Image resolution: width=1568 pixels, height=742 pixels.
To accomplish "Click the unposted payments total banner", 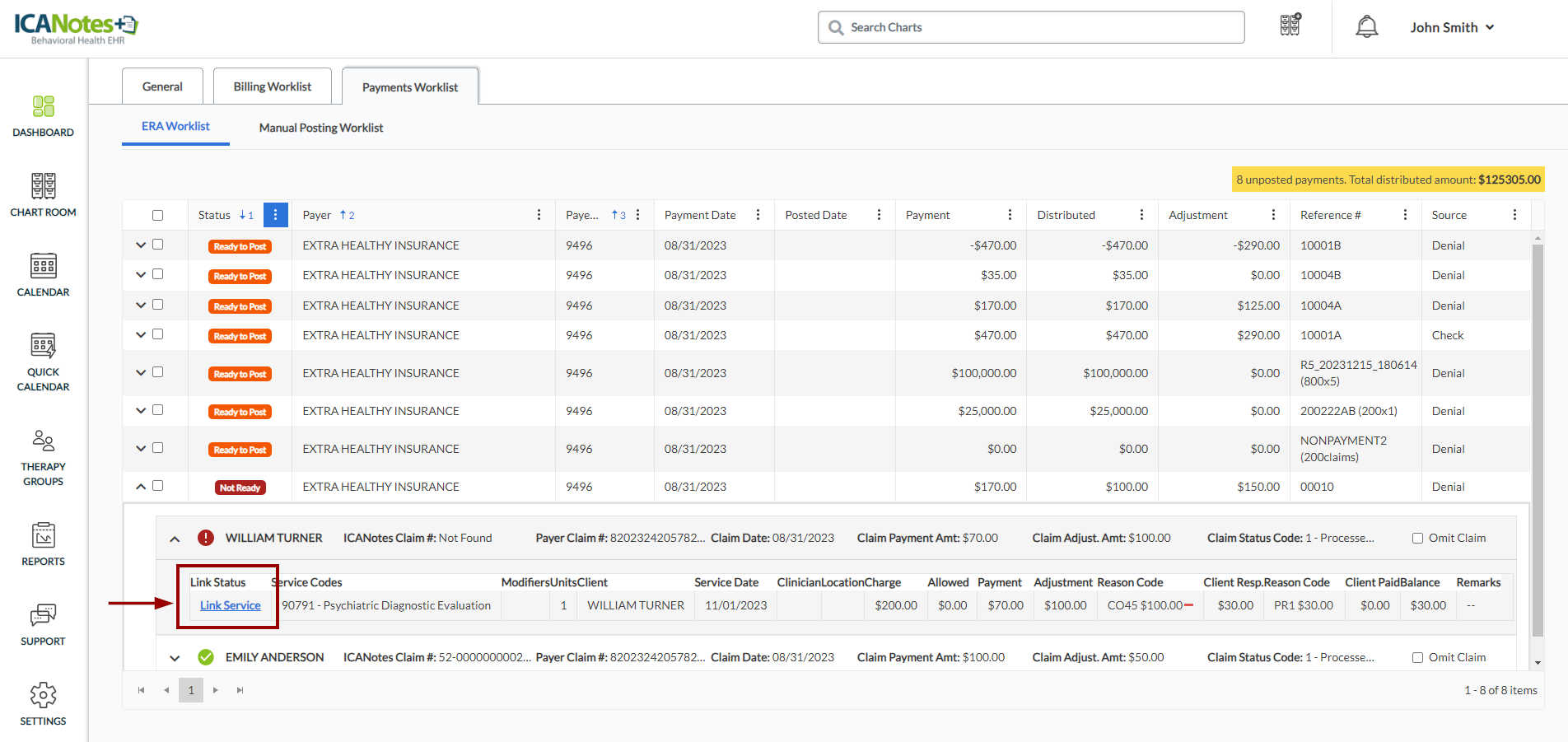I will pyautogui.click(x=1388, y=180).
